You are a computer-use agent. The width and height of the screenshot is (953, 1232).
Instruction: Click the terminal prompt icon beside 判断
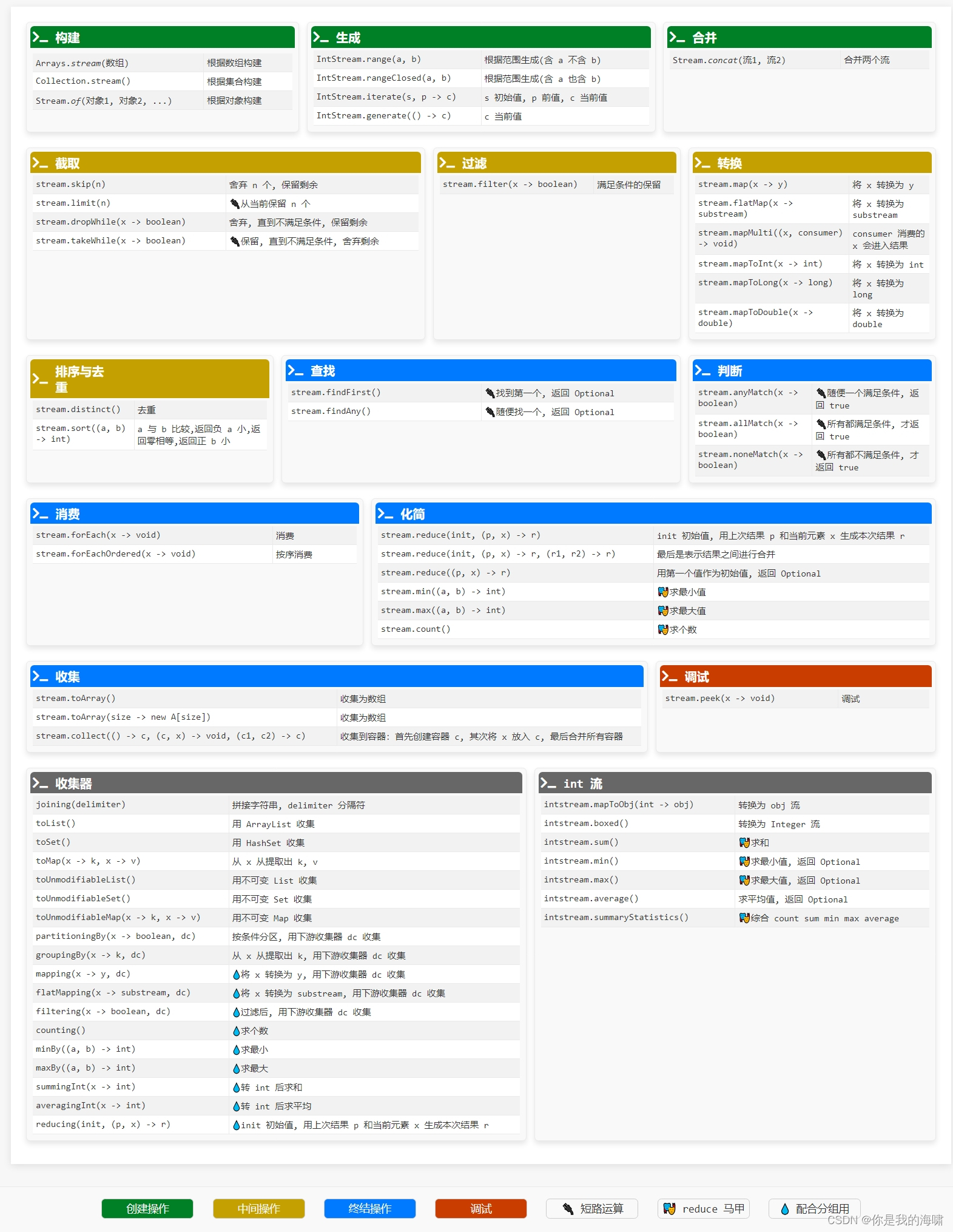(702, 371)
